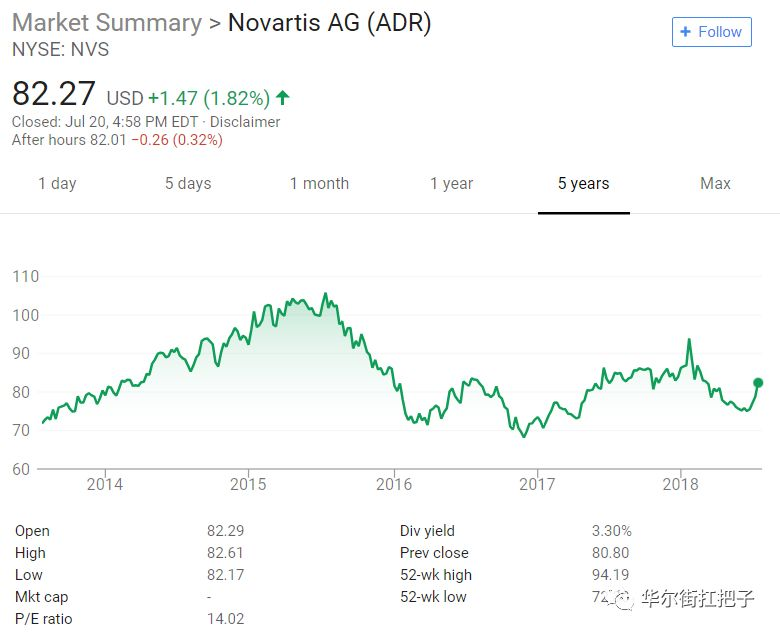Switch chart to 1 day tab

tap(57, 184)
